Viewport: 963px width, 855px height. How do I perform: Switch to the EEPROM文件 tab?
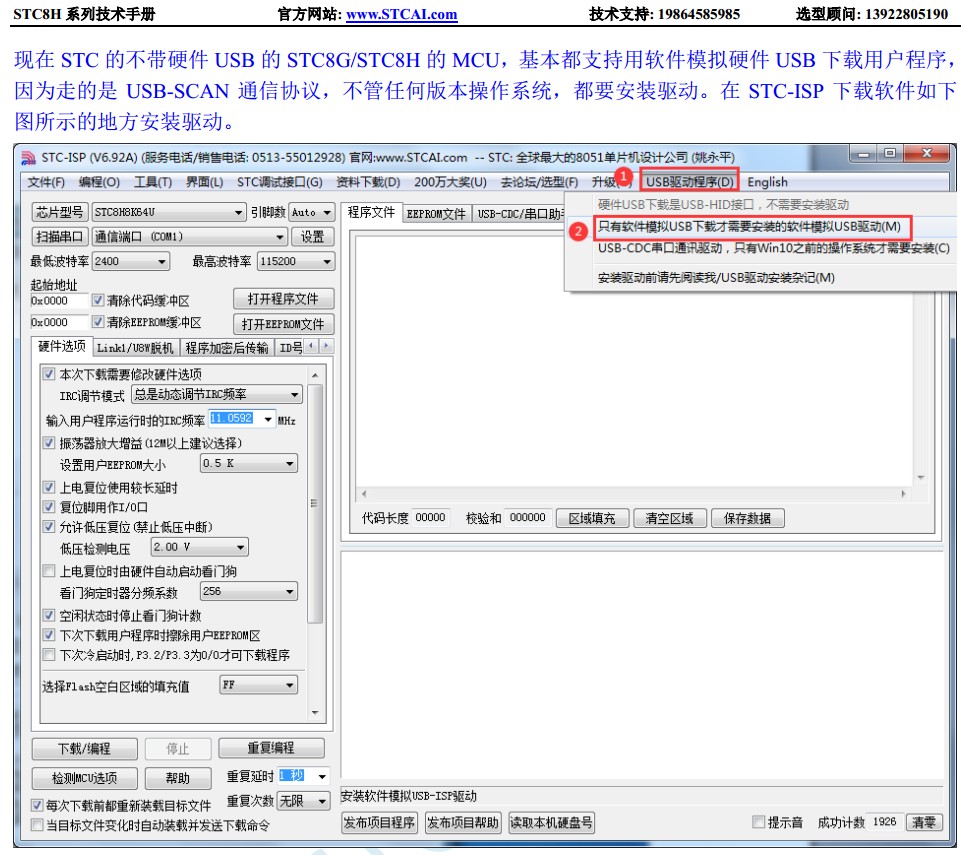pos(436,214)
